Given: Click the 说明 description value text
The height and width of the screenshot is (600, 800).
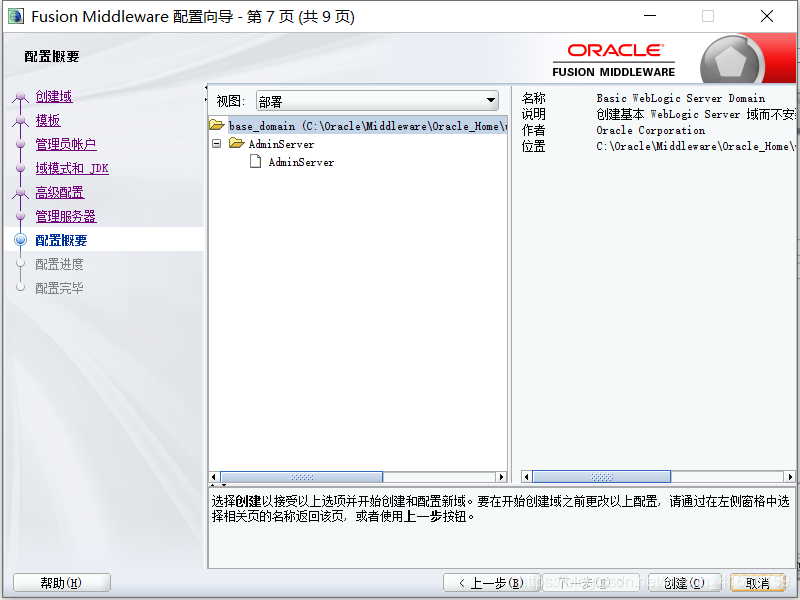Looking at the screenshot, I should [x=696, y=114].
